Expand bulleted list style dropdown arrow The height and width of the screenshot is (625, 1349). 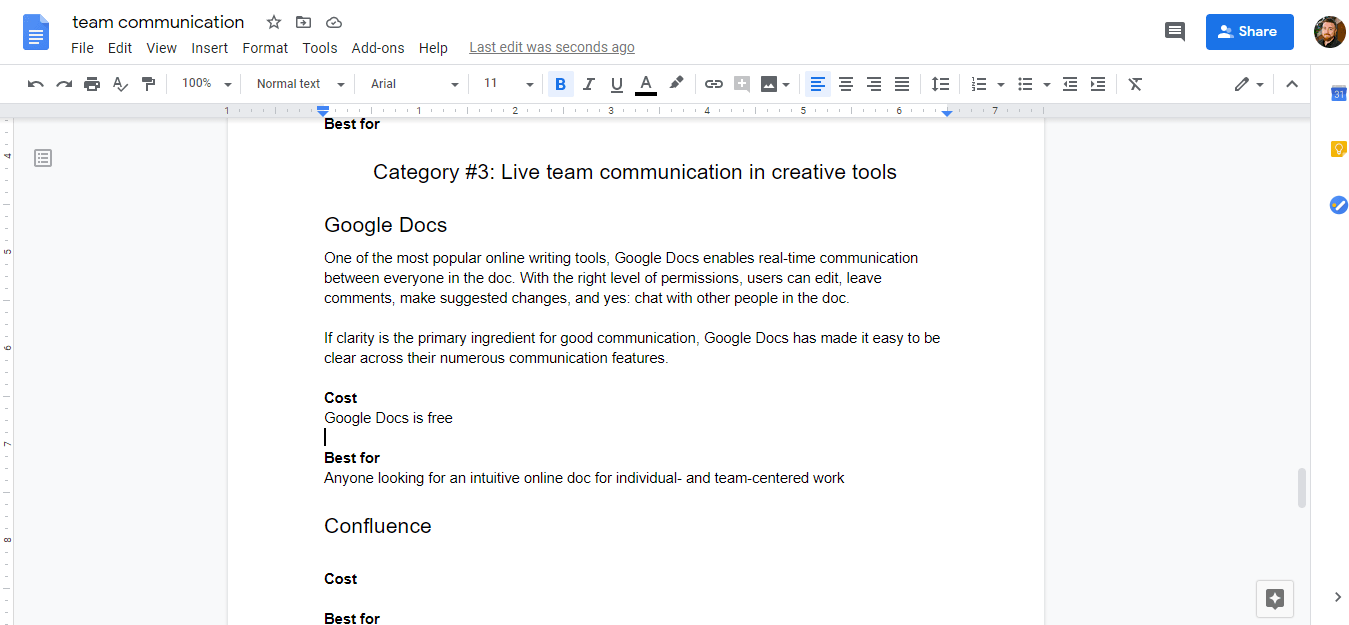click(x=1046, y=85)
